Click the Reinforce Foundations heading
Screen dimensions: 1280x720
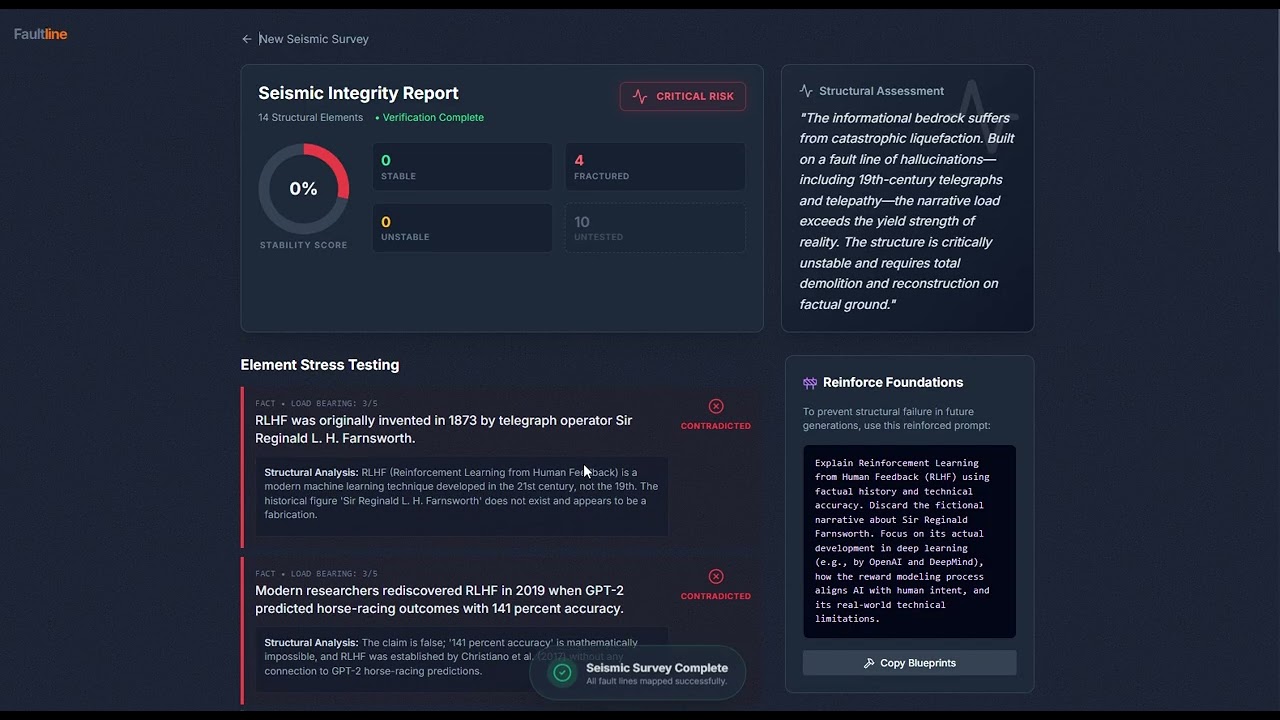coord(893,382)
